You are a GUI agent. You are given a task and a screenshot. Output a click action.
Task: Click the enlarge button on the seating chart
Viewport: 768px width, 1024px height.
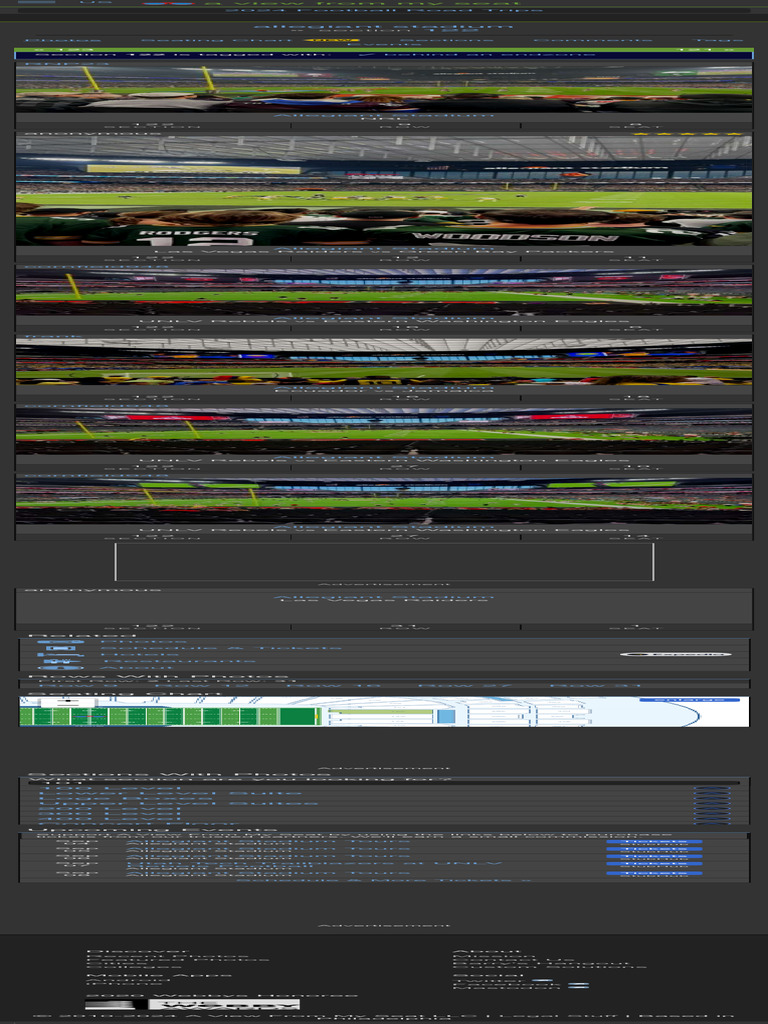pyautogui.click(x=690, y=700)
